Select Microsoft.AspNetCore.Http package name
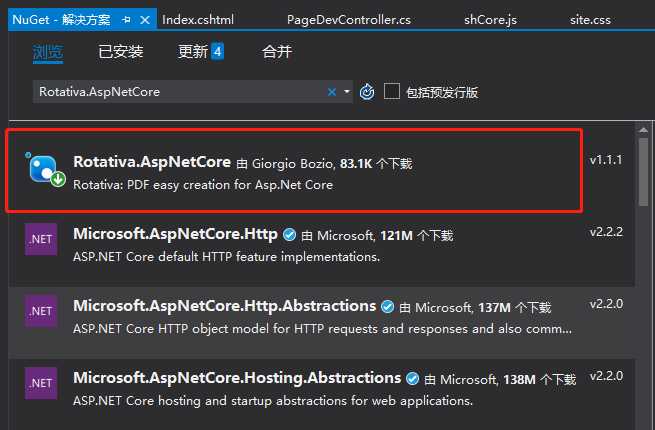 [175, 234]
